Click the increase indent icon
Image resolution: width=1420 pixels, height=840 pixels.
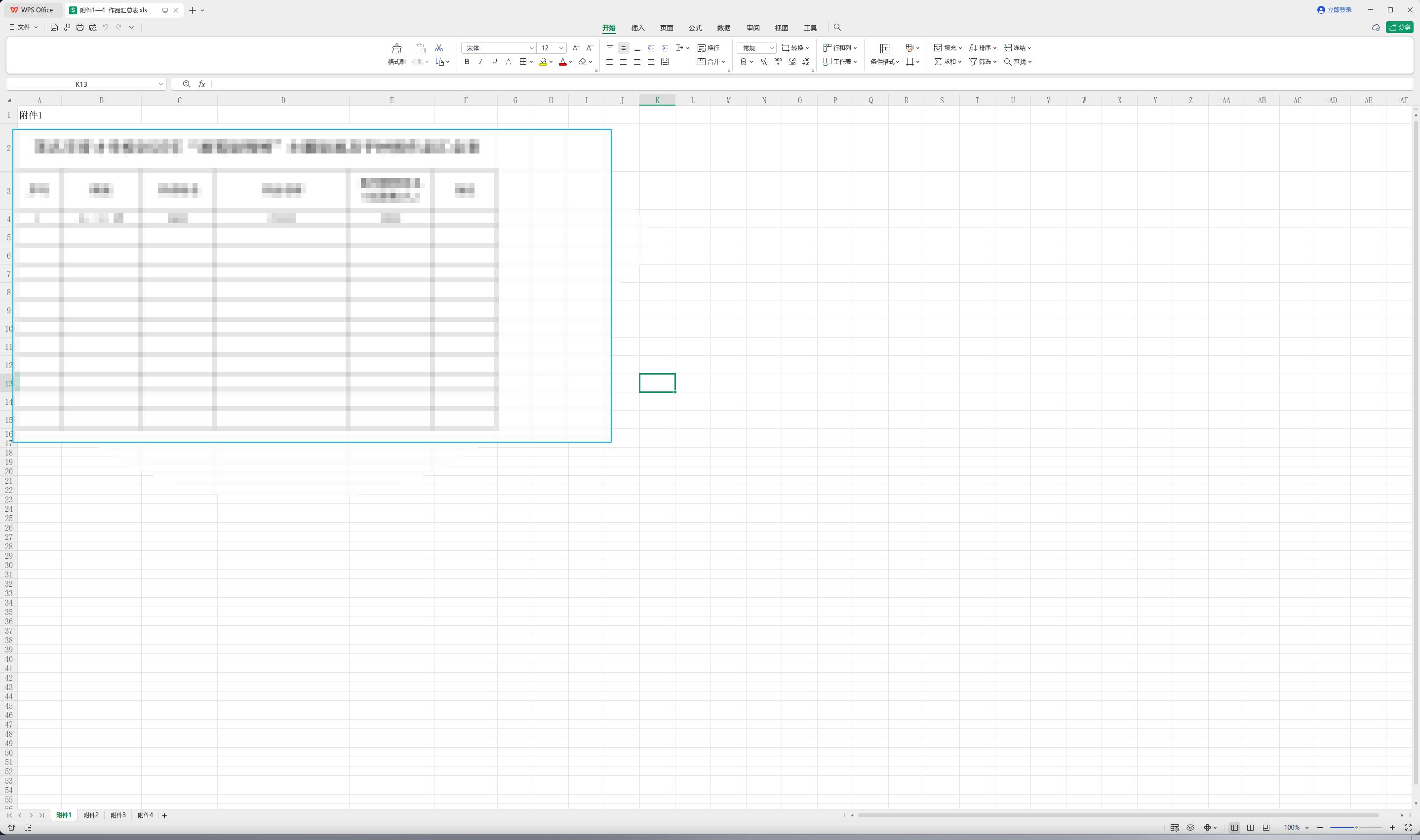[x=665, y=48]
